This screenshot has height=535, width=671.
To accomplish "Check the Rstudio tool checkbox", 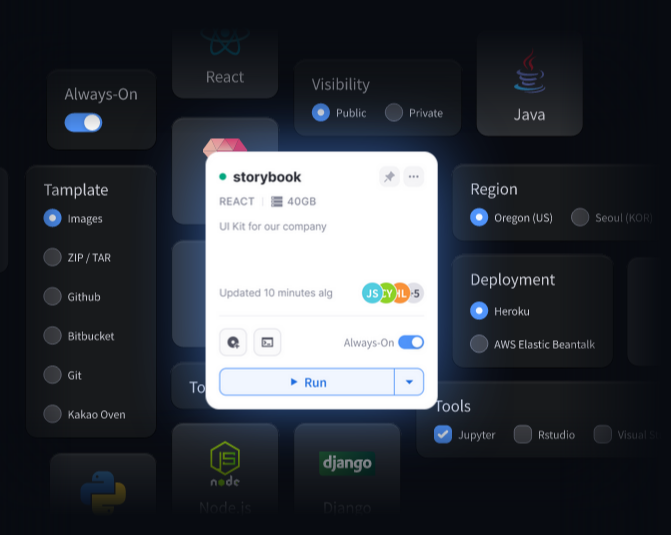I will (x=523, y=434).
